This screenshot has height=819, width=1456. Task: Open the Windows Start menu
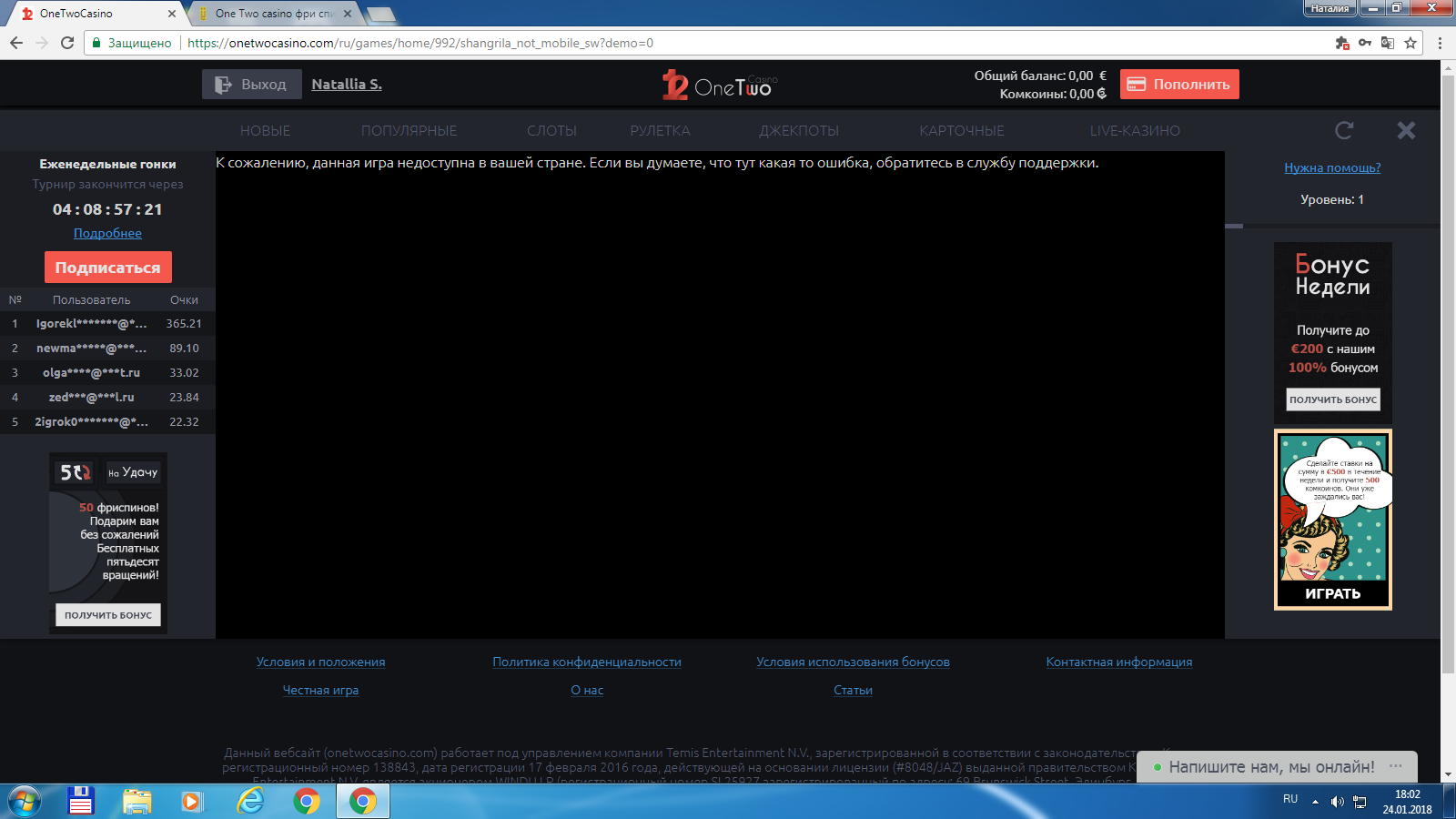25,801
